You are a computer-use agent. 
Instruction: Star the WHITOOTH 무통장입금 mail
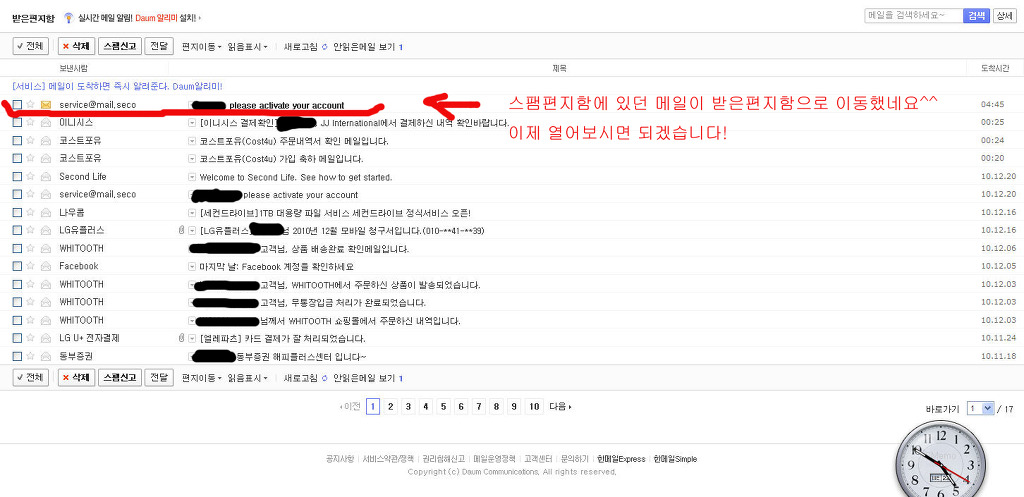(30, 302)
